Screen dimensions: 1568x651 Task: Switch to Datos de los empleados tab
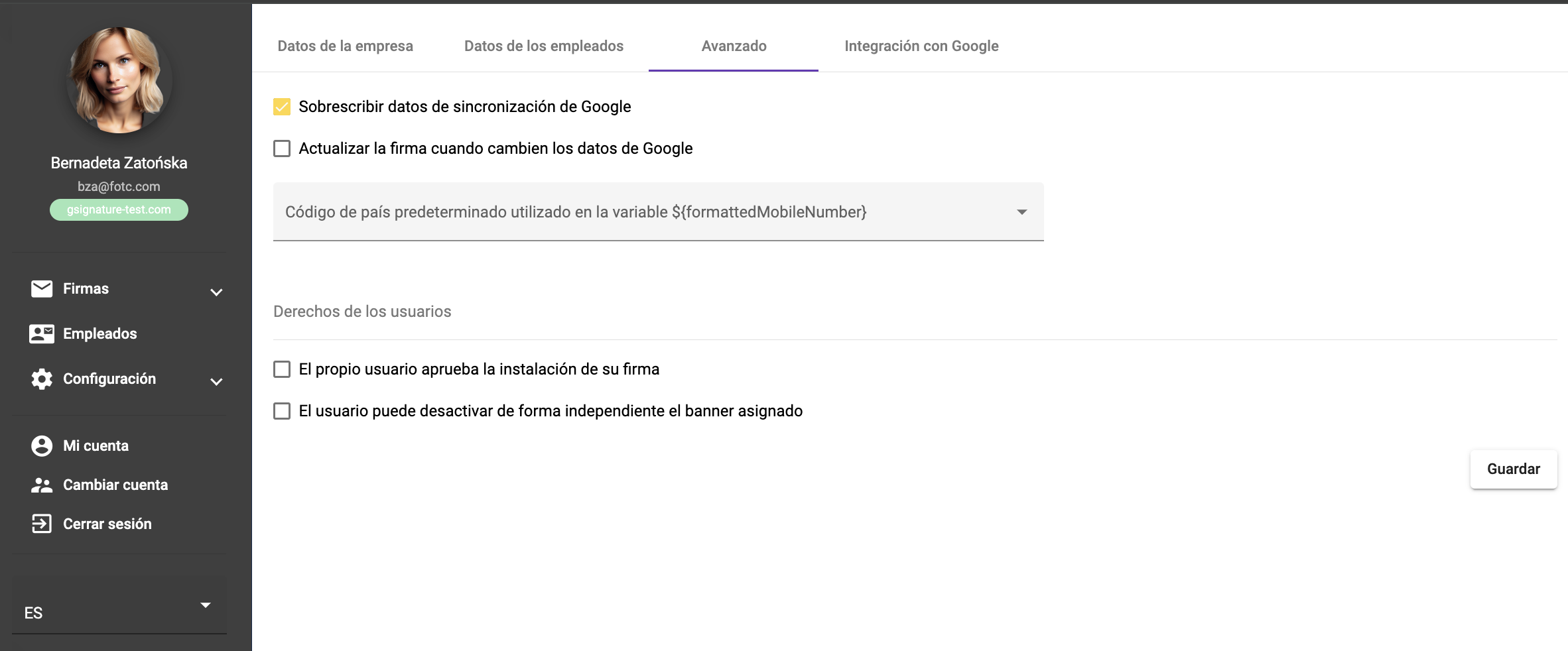(544, 46)
